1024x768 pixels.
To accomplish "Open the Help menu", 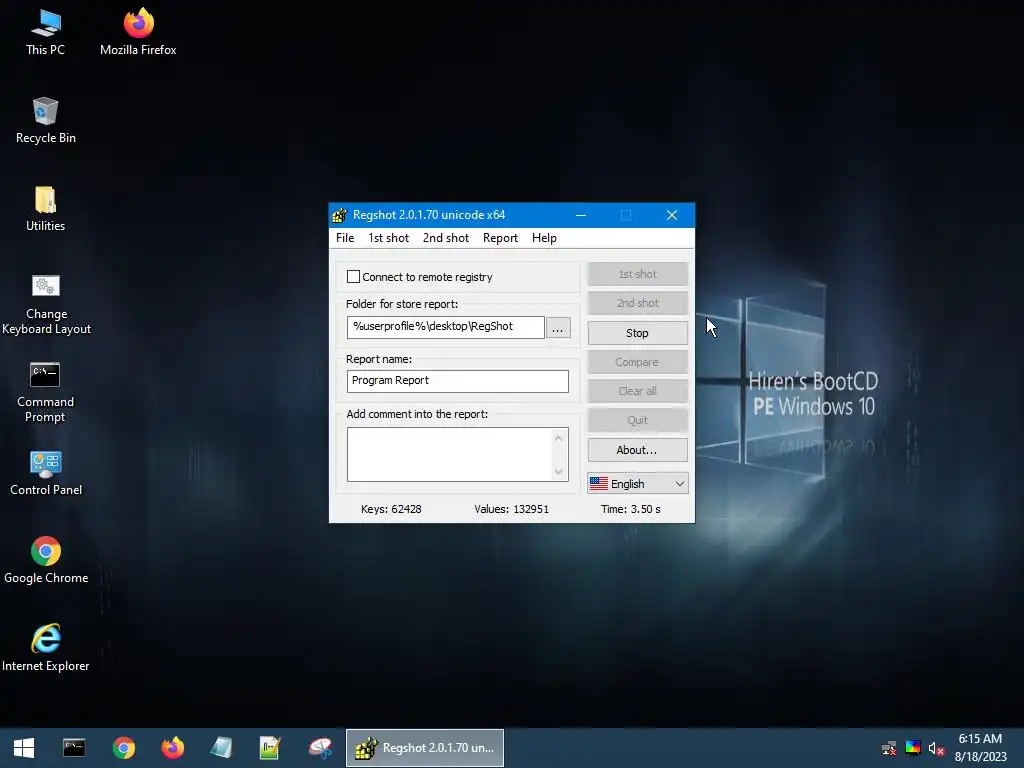I will pos(544,238).
